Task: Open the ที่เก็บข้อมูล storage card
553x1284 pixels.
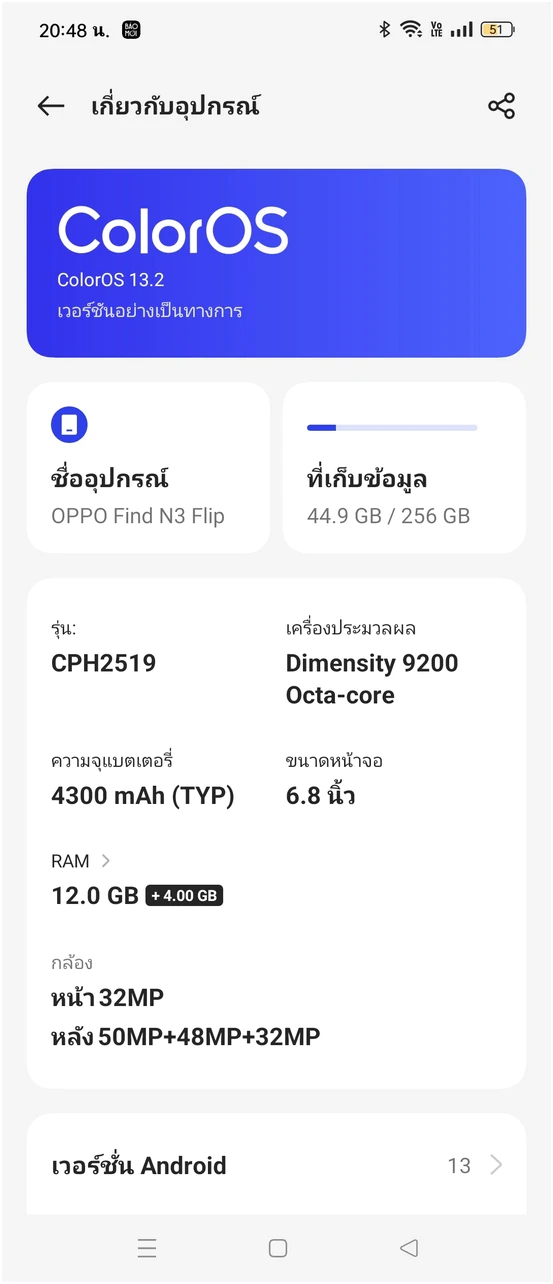Action: pyautogui.click(x=404, y=467)
